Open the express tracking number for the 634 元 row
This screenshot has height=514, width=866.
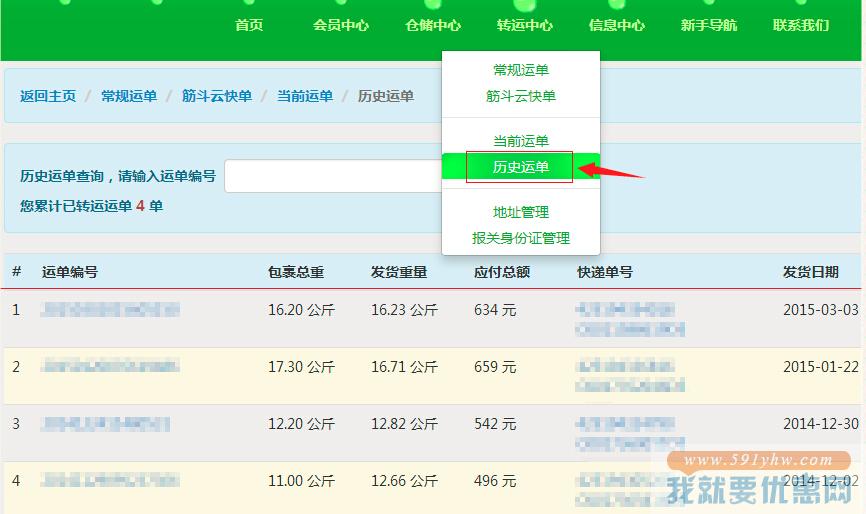click(630, 320)
